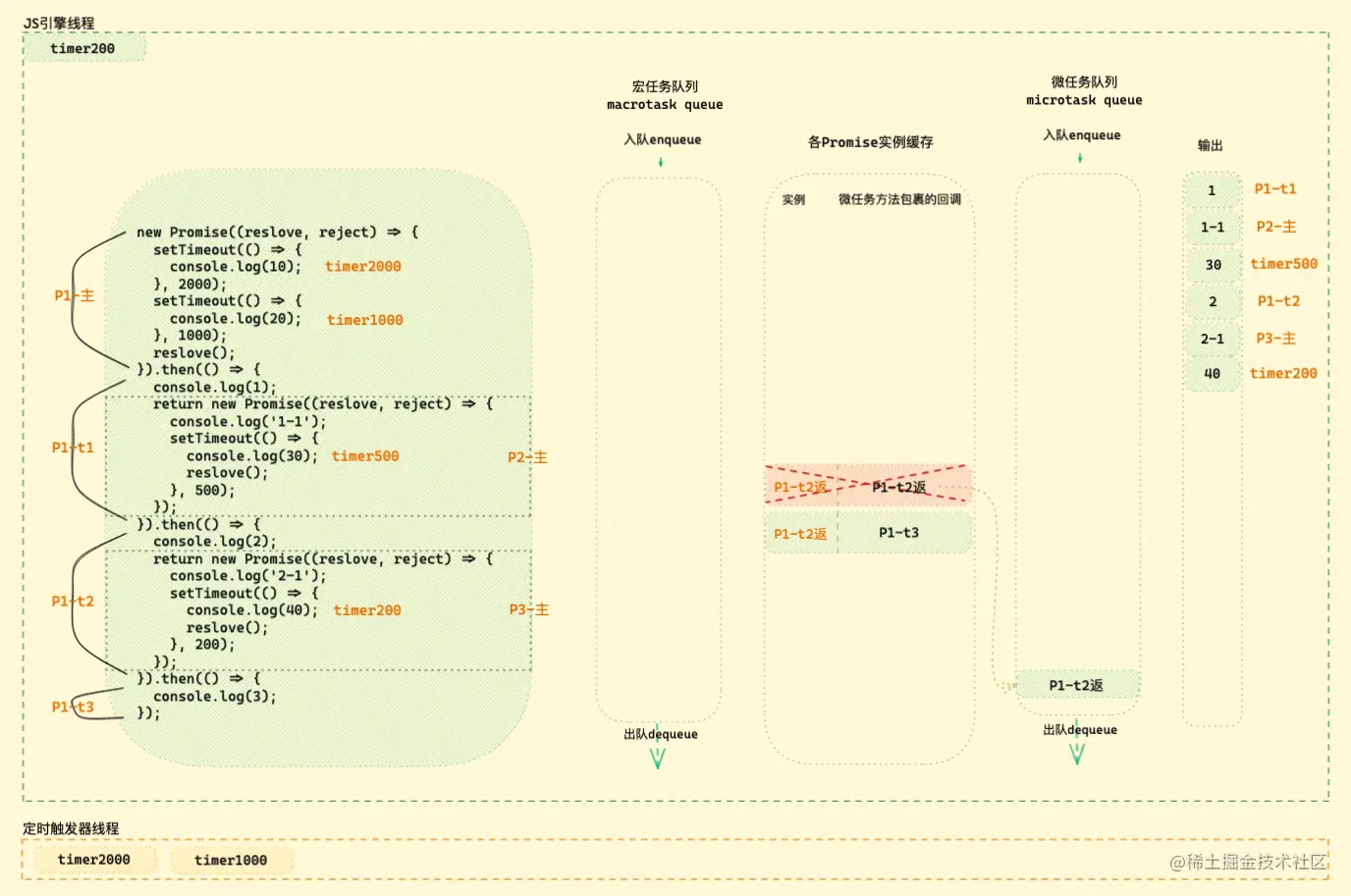The image size is (1351, 896).
Task: Click code line 'console.log(3);'
Action: [x=215, y=696]
